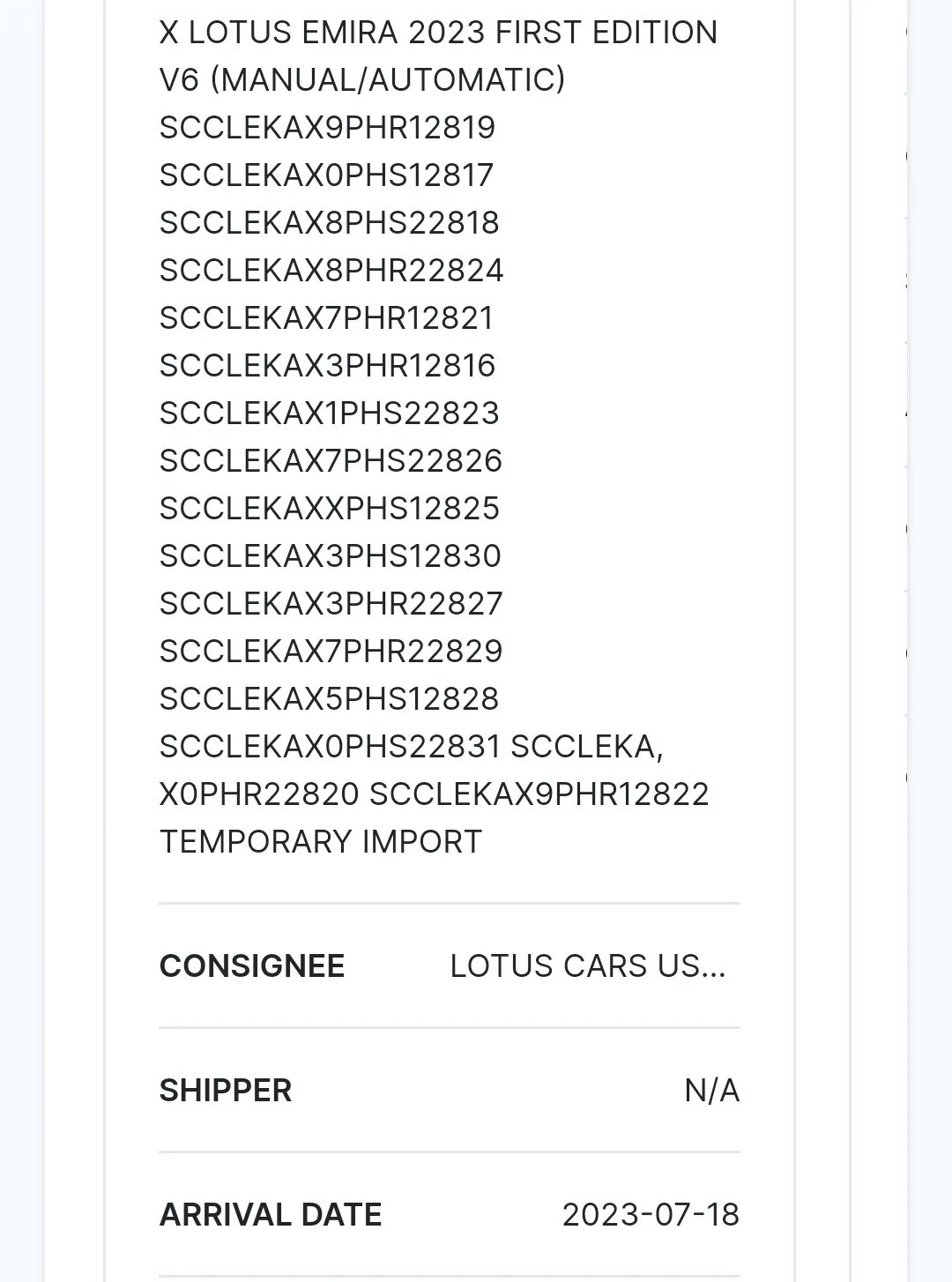Viewport: 952px width, 1282px height.
Task: Select the arrival date 2023-07-18
Action: click(x=651, y=1215)
